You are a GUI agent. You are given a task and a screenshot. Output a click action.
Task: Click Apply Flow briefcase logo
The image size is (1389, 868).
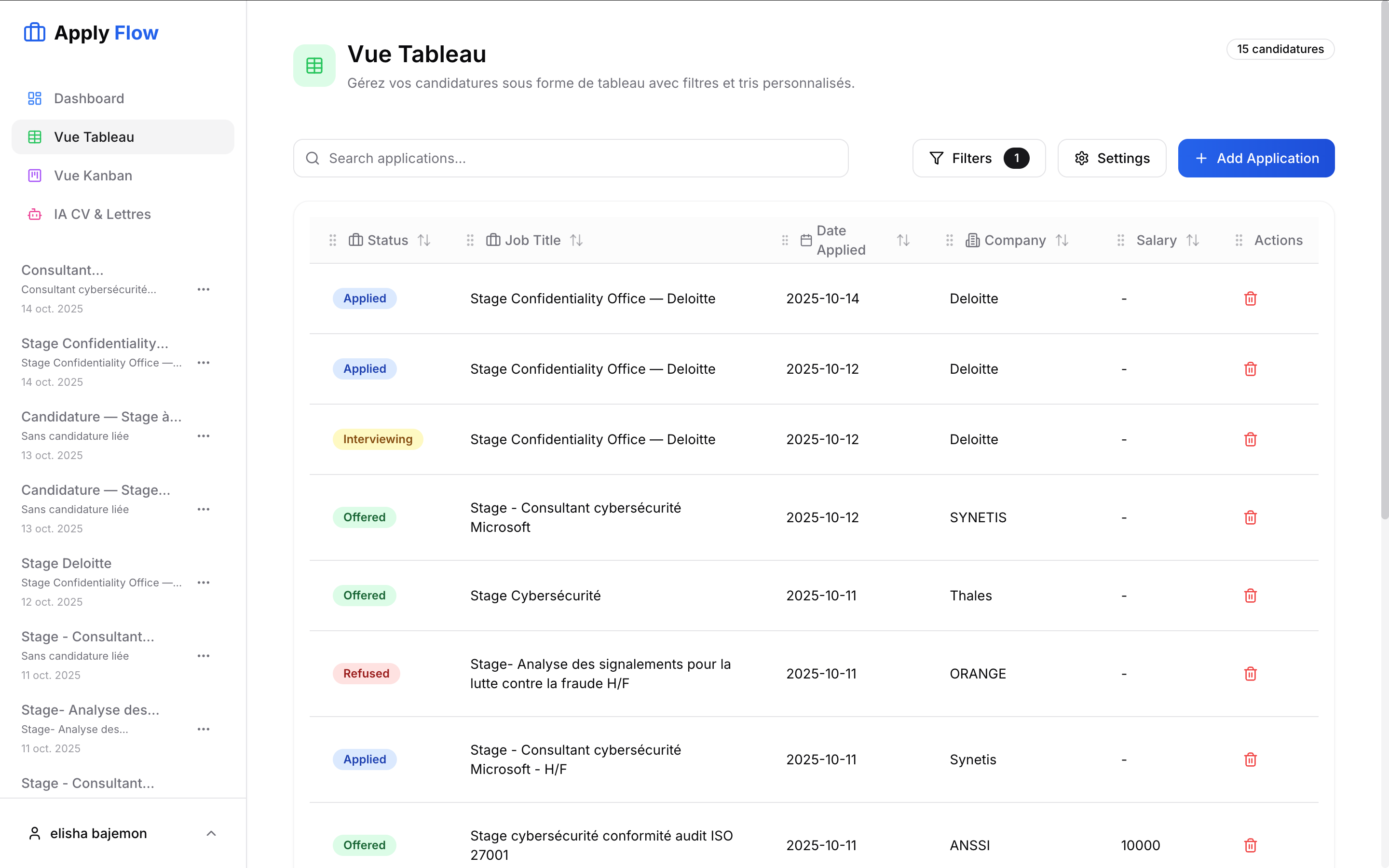coord(34,33)
